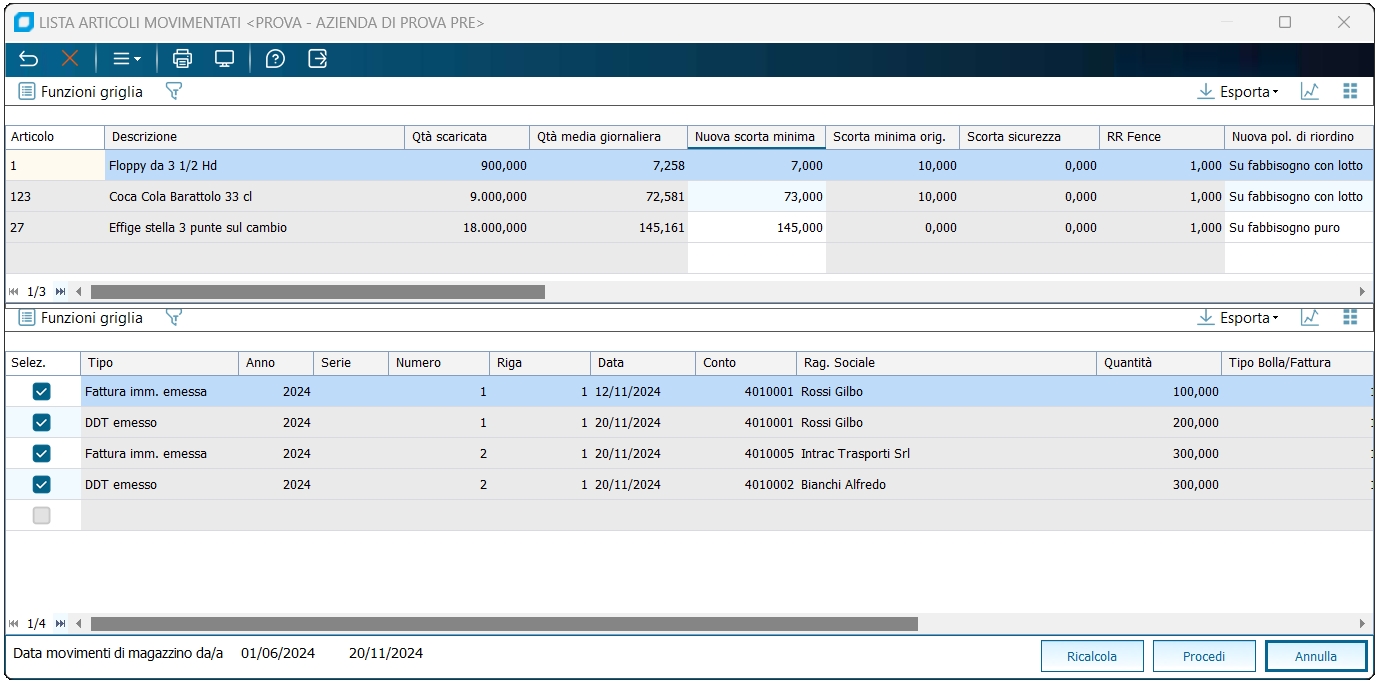The height and width of the screenshot is (682, 1377).
Task: Edit the Nuova scorta minima value 145,000
Action: point(757,228)
